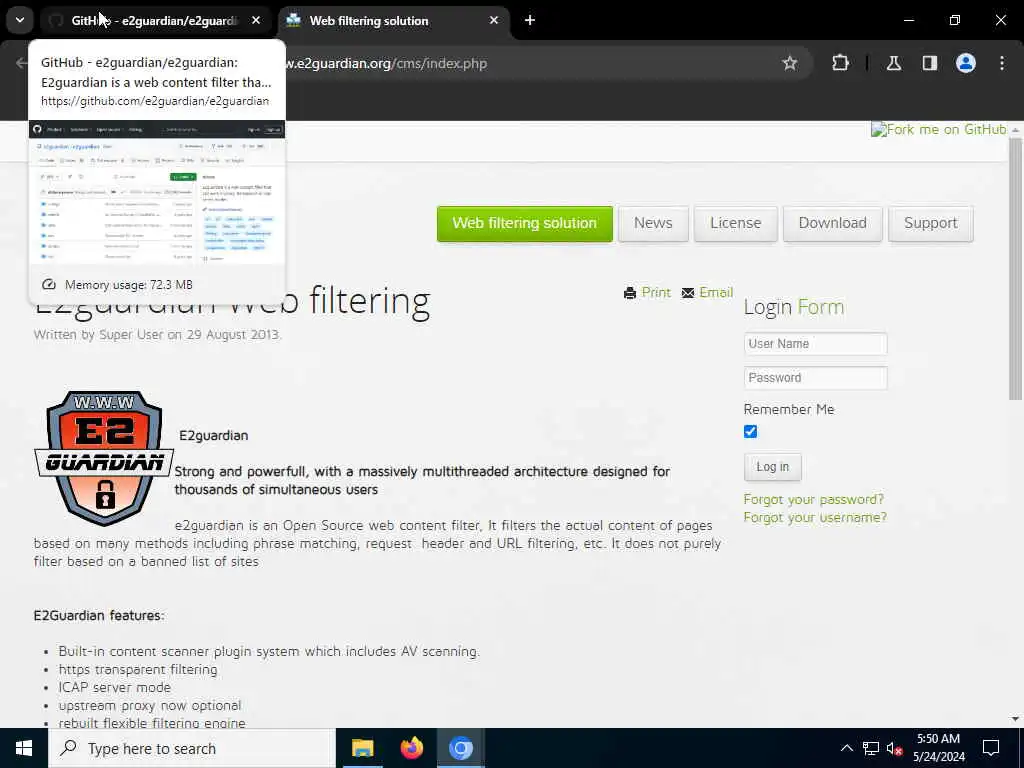Open the Support menu item
The image size is (1024, 768).
(931, 223)
